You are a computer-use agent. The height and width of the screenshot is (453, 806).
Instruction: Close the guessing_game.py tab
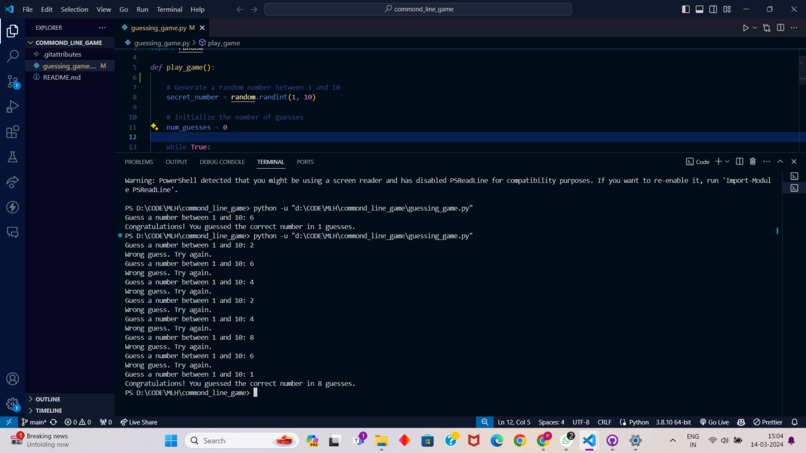click(x=202, y=28)
